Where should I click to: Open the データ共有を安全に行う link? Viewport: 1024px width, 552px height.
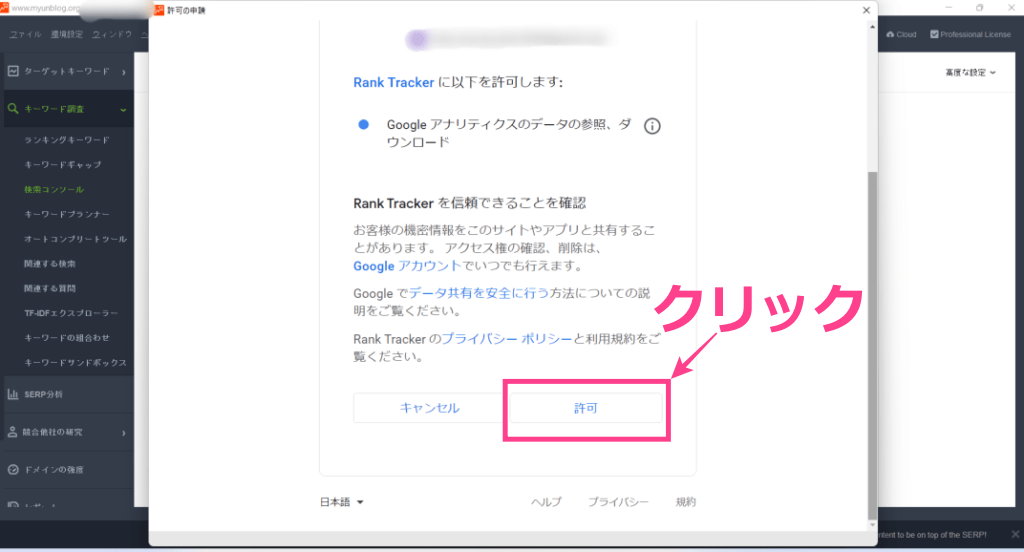(x=479, y=293)
